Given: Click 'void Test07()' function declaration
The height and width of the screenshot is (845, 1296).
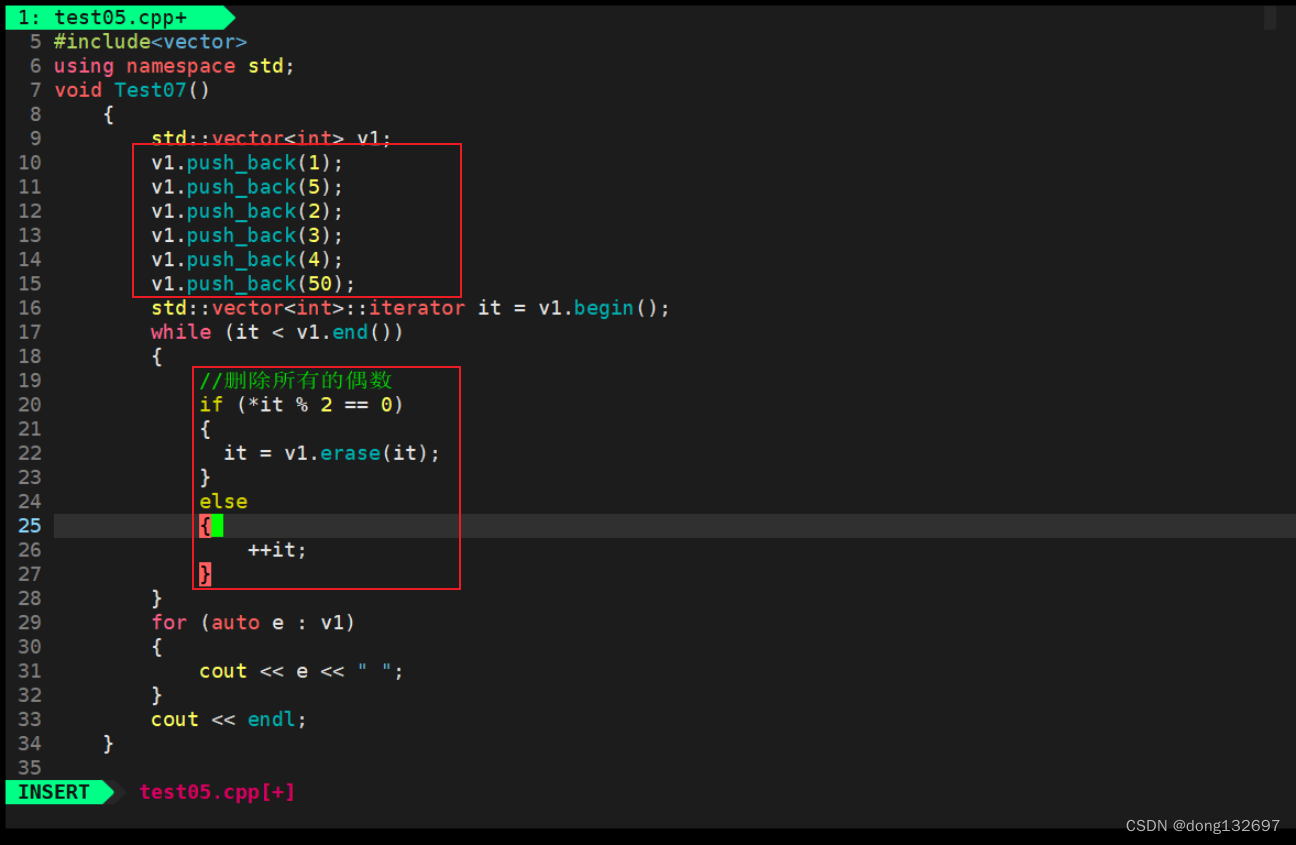Looking at the screenshot, I should pyautogui.click(x=132, y=90).
